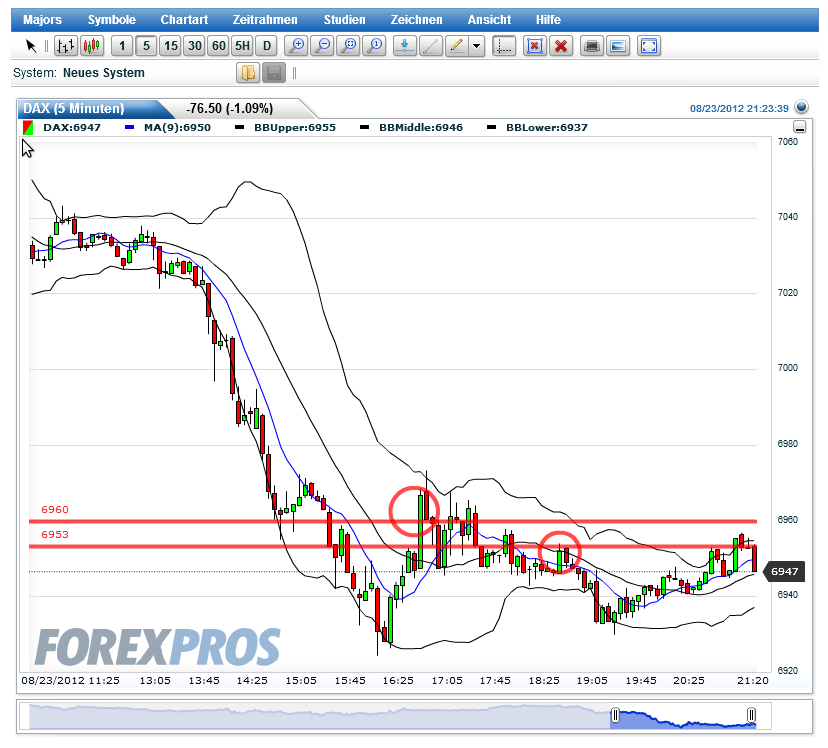
Task: Open the Zeitrahmen menu
Action: click(265, 20)
